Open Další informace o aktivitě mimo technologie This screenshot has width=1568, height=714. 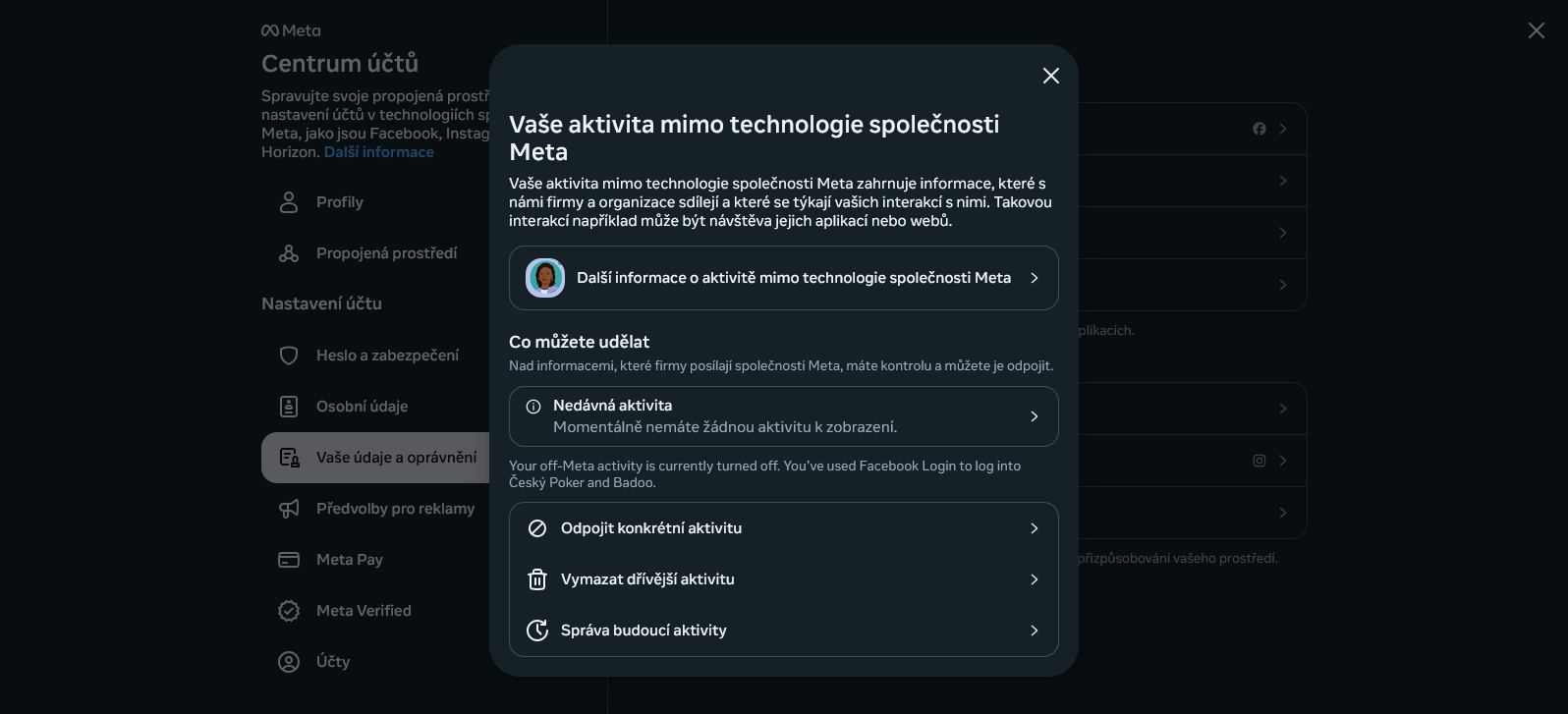coord(793,278)
